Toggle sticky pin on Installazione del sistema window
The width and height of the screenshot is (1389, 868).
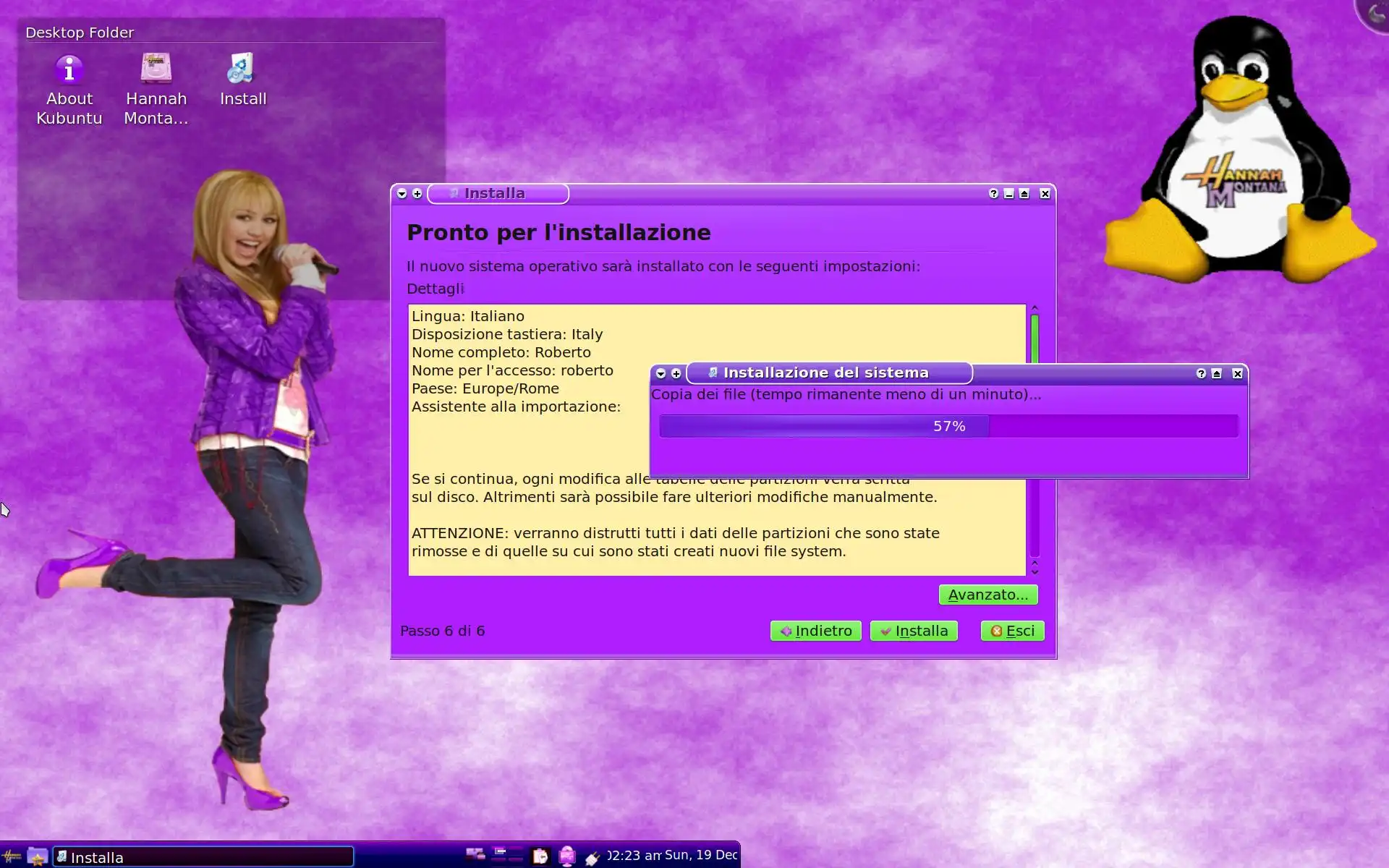676,374
